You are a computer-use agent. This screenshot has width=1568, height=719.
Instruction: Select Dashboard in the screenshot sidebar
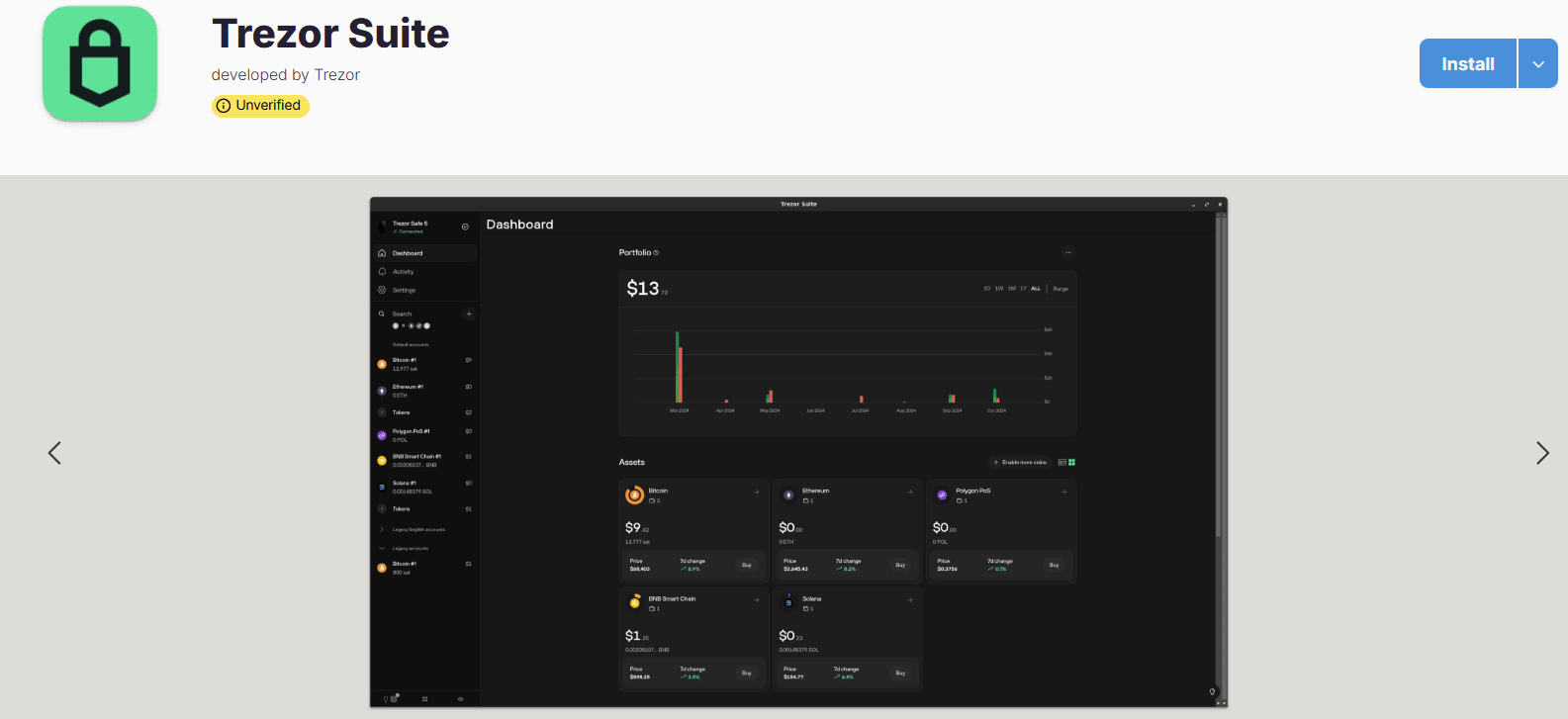click(x=425, y=253)
